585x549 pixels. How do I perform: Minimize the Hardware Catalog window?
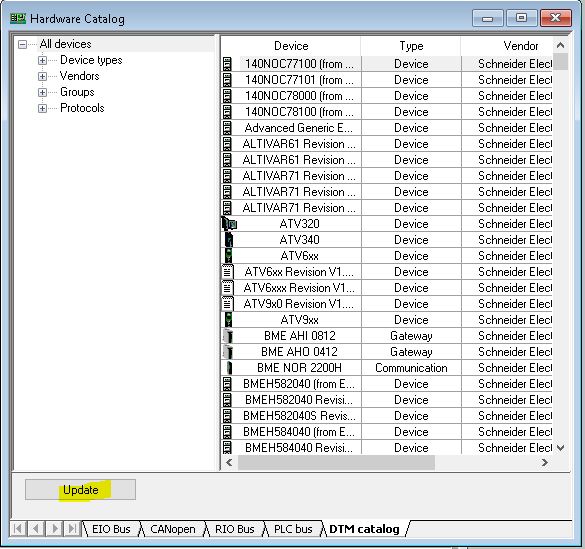pyautogui.click(x=488, y=18)
